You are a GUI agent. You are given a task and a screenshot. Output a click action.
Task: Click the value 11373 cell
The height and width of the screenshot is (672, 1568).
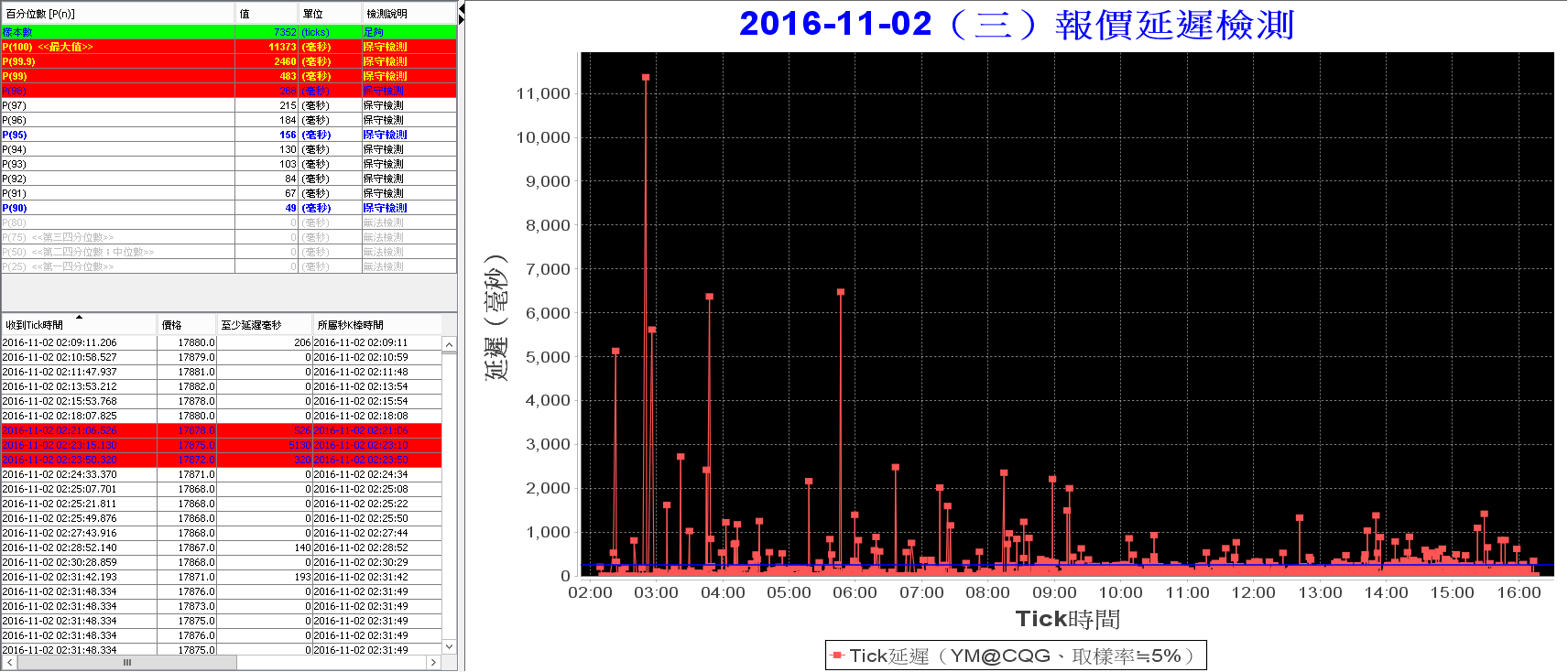click(267, 47)
